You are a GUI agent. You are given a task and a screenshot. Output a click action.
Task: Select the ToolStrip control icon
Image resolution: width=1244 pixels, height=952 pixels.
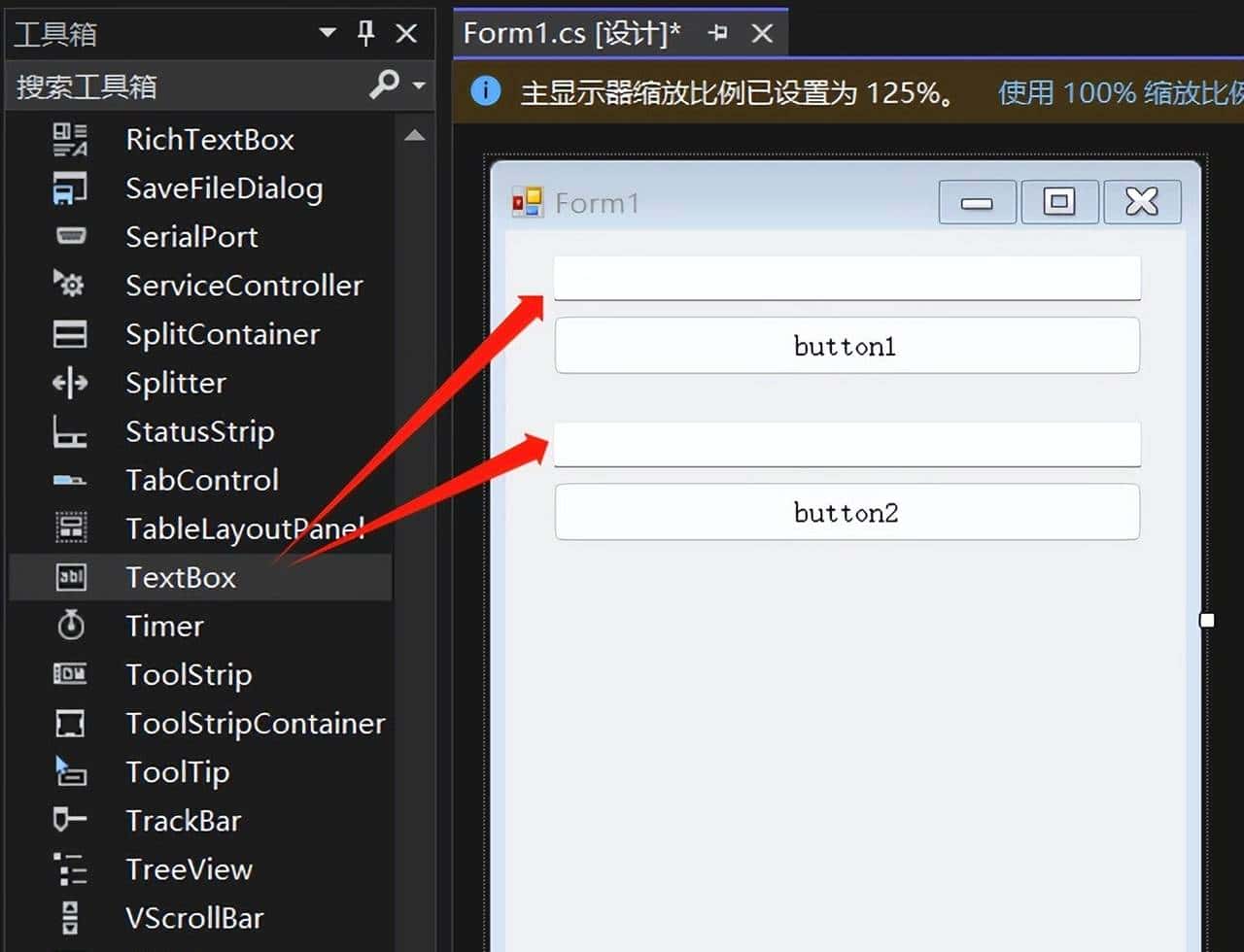[x=70, y=674]
